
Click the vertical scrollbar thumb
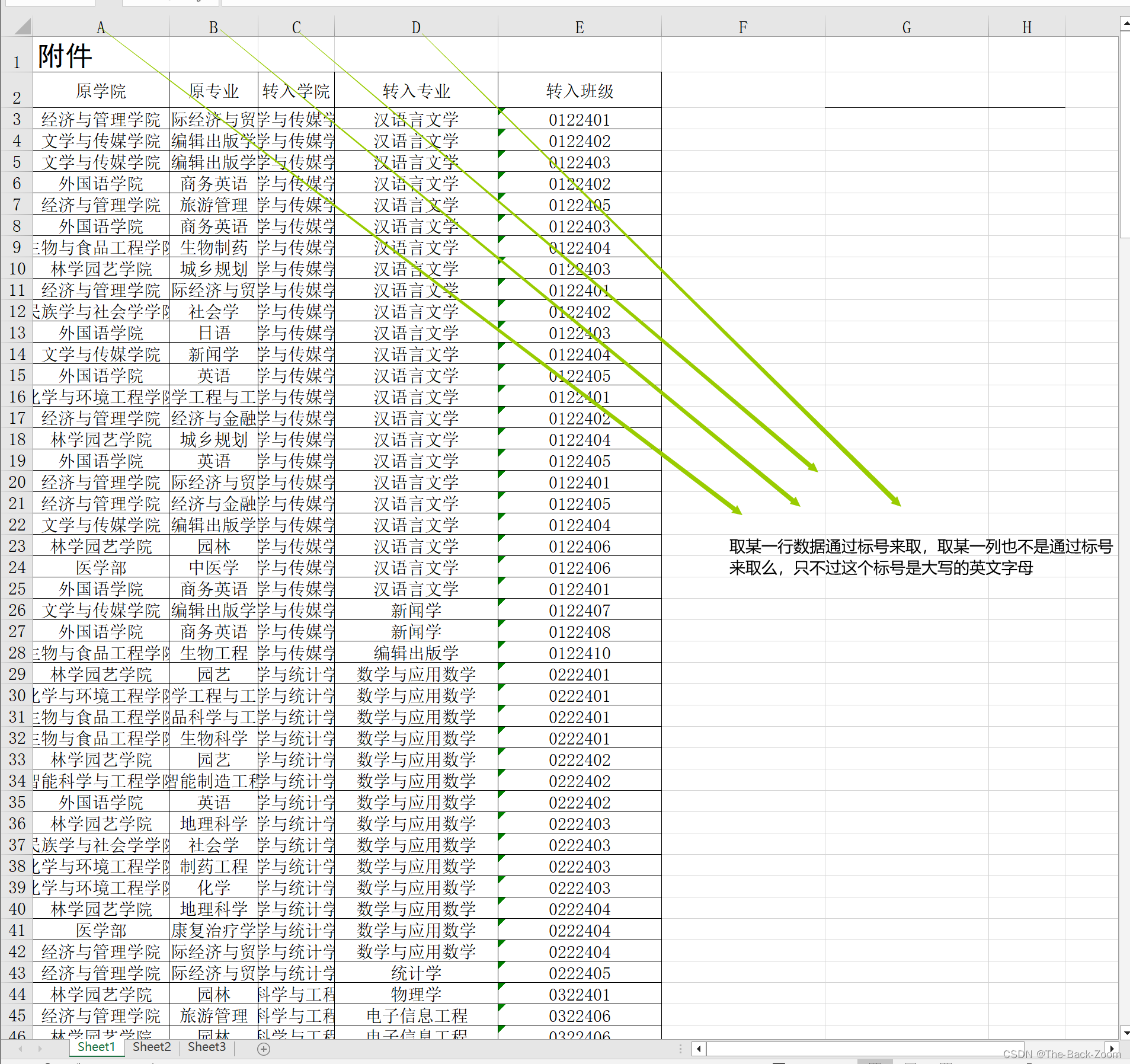pyautogui.click(x=1125, y=135)
